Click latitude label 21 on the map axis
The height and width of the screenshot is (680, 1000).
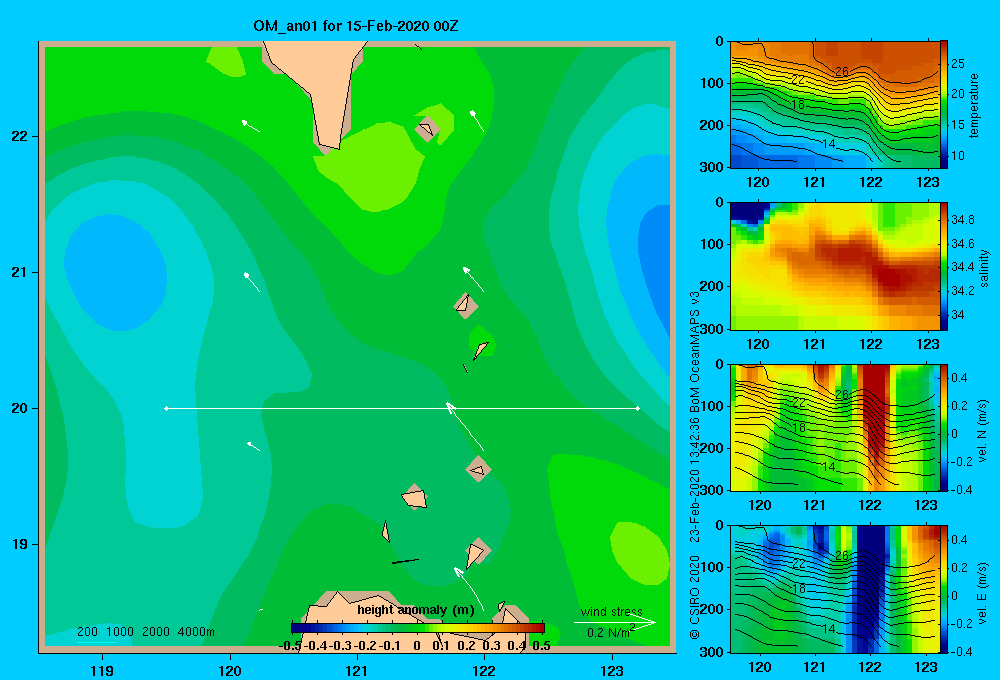(19, 272)
